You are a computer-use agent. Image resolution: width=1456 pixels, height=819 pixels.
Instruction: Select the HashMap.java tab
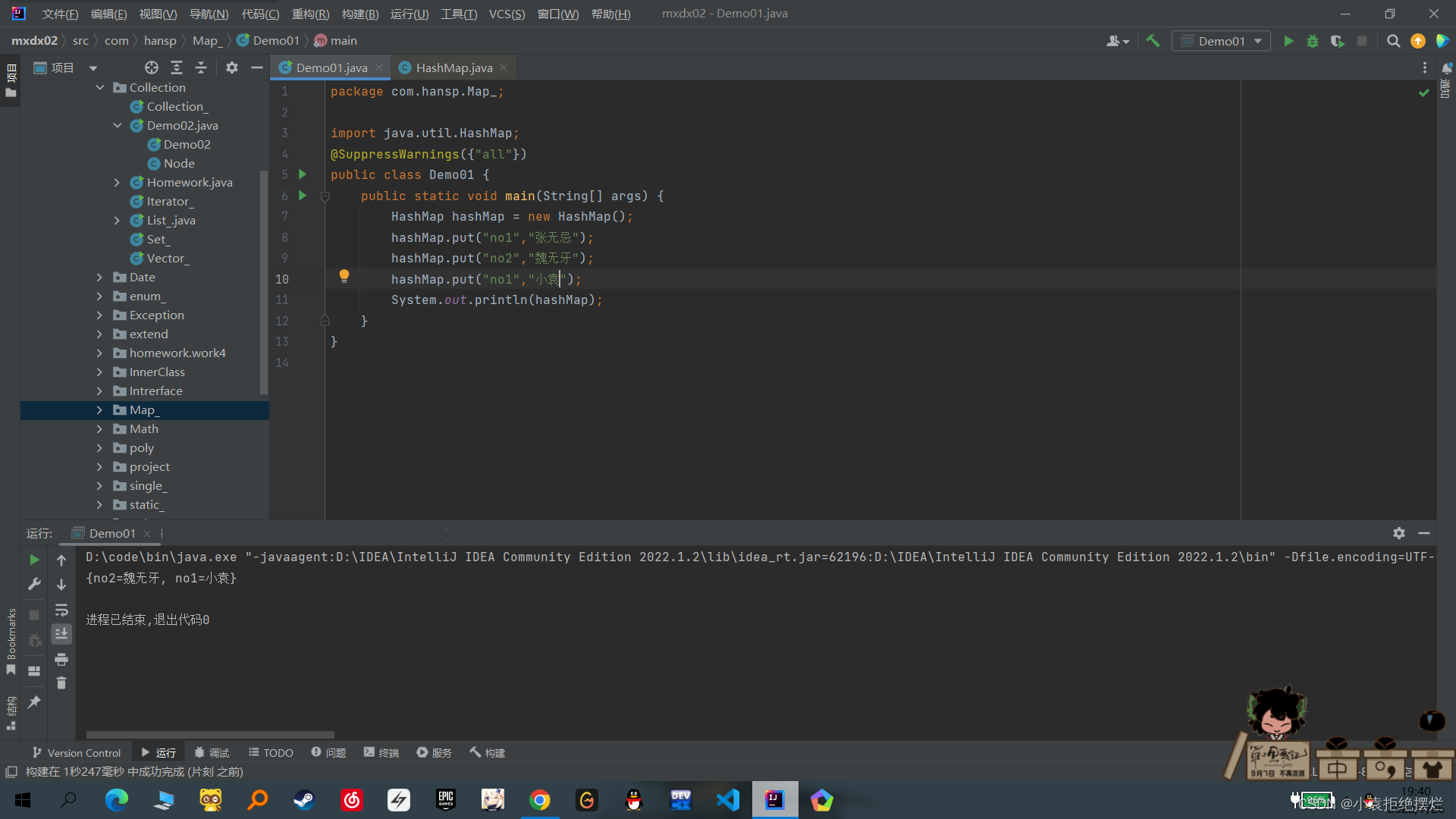(x=453, y=67)
